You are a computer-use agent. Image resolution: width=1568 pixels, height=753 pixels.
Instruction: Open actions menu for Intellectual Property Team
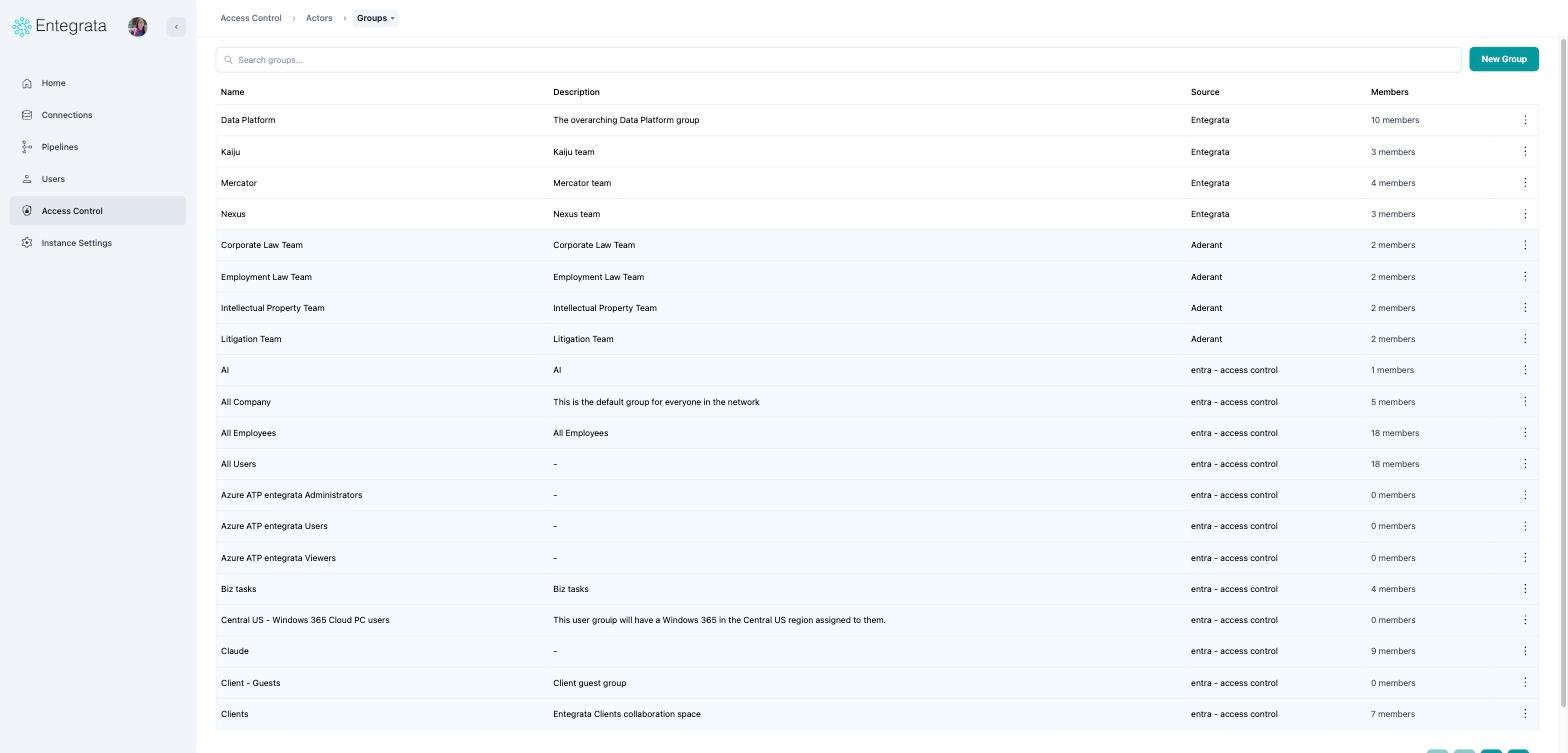[1524, 308]
